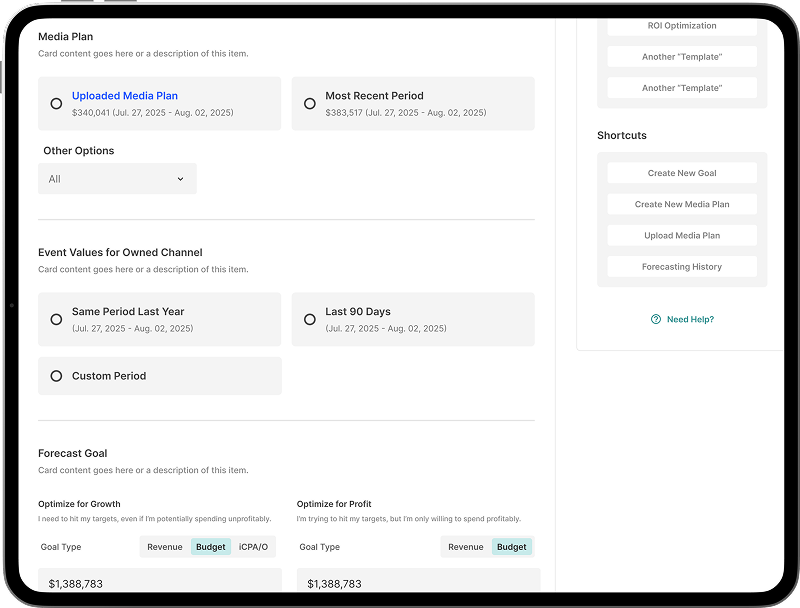Image resolution: width=800 pixels, height=608 pixels.
Task: Select the Custom Period radio button
Action: (57, 376)
